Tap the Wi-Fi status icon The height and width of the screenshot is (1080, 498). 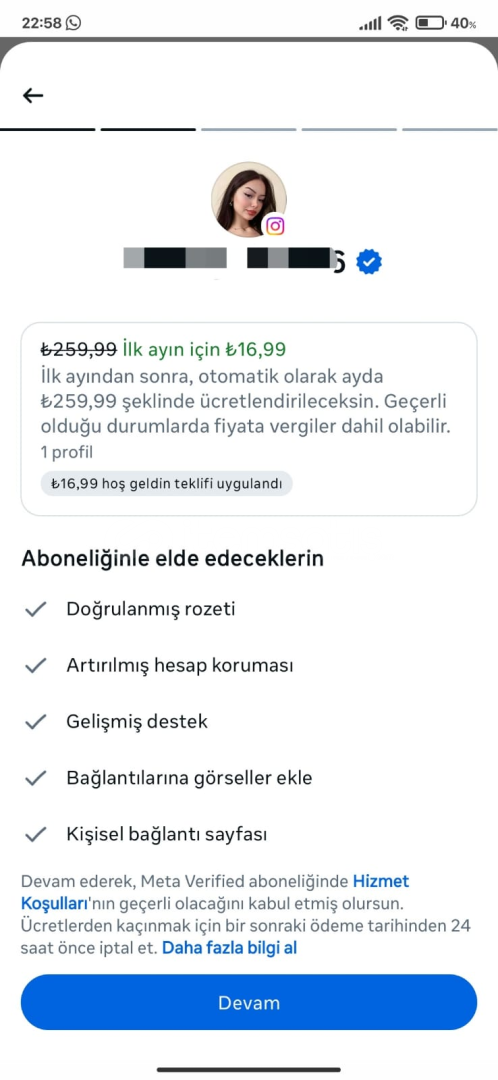pos(397,23)
